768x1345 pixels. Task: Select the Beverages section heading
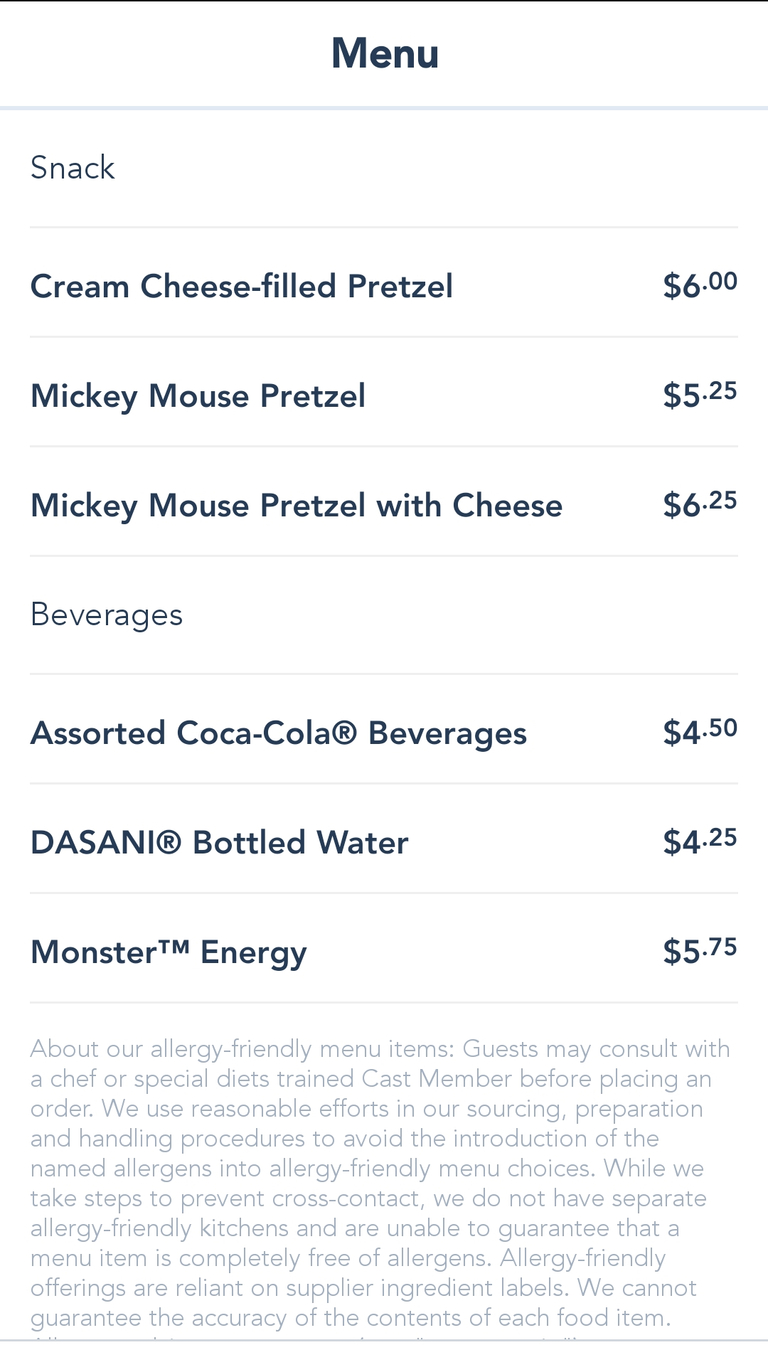coord(107,614)
